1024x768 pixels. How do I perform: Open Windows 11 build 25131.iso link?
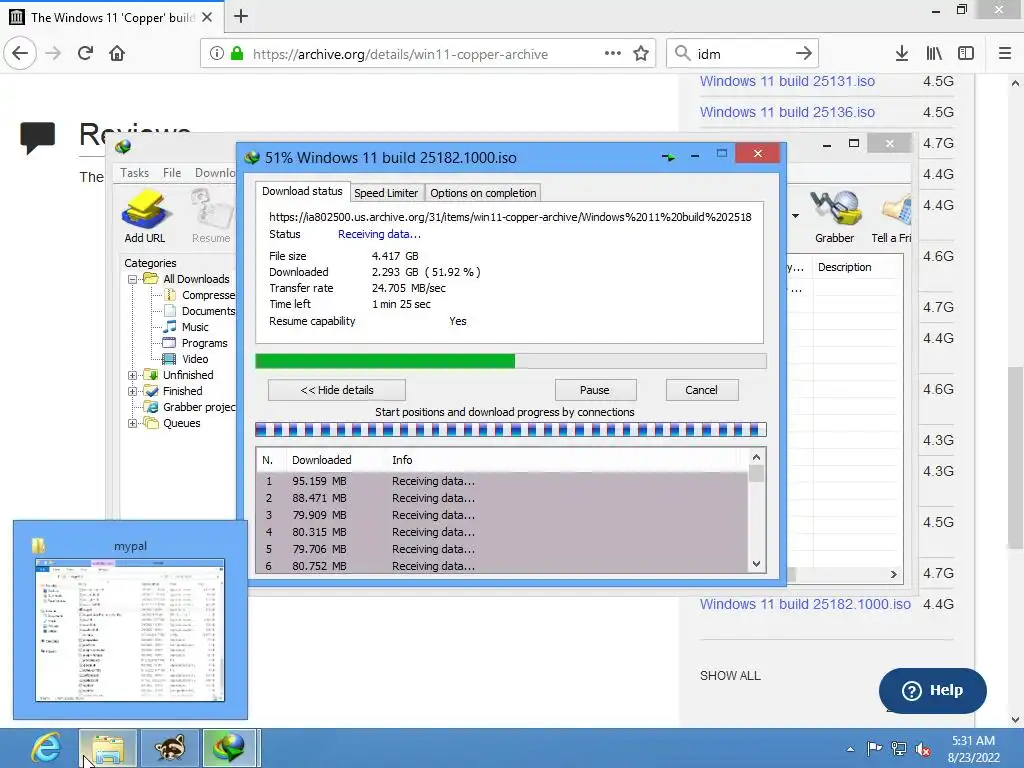tap(787, 82)
